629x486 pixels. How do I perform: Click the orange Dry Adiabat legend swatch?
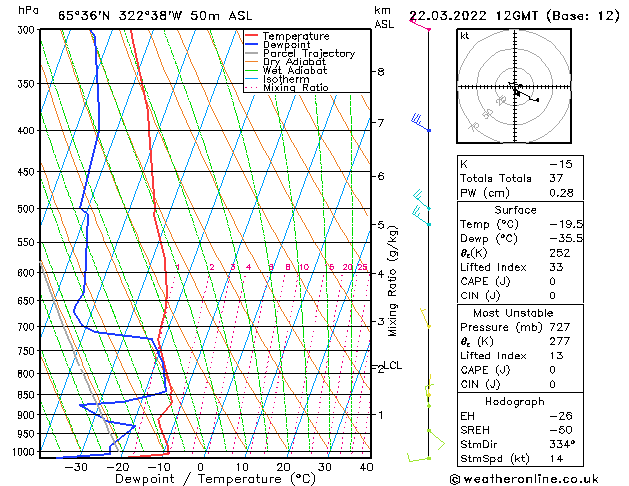tap(252, 62)
